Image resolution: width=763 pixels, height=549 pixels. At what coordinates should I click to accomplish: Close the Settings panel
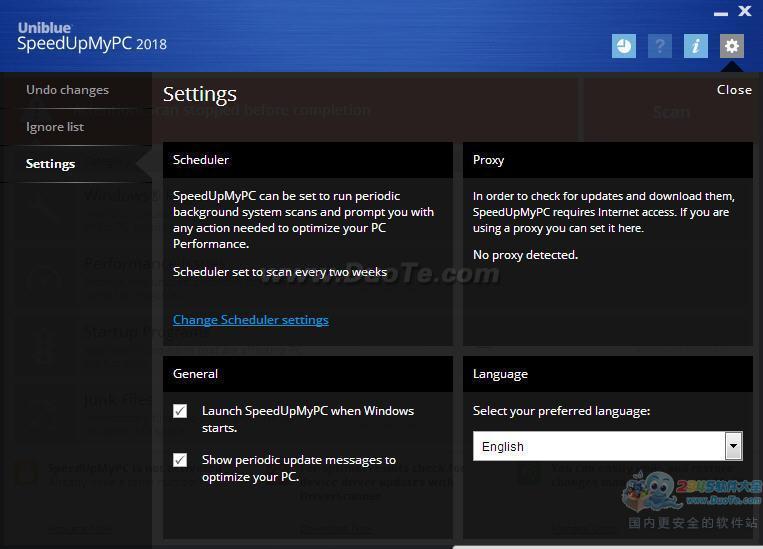(734, 90)
